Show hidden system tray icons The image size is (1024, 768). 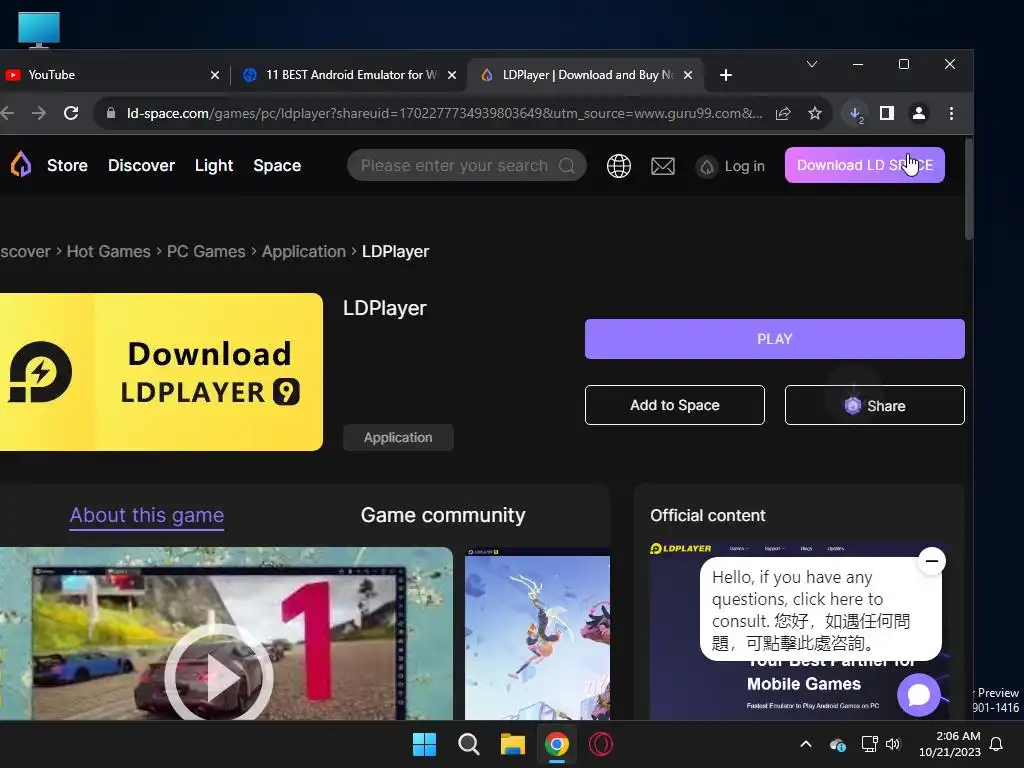806,744
